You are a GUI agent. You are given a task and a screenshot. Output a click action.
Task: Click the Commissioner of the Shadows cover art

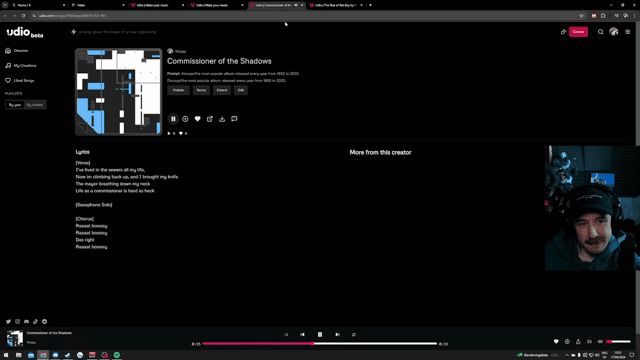click(118, 92)
